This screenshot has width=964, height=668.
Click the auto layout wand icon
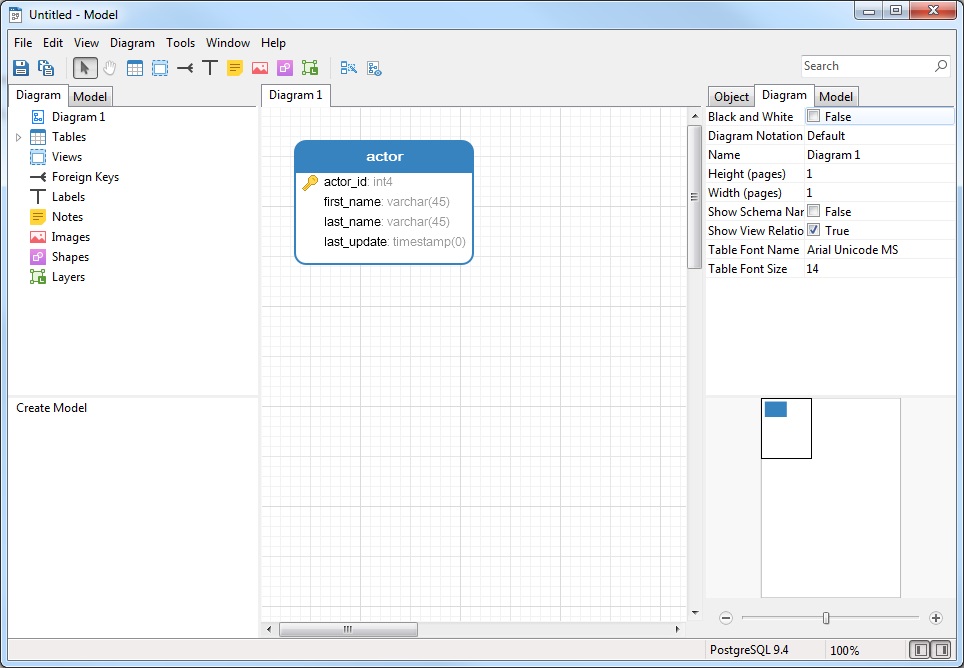[349, 68]
